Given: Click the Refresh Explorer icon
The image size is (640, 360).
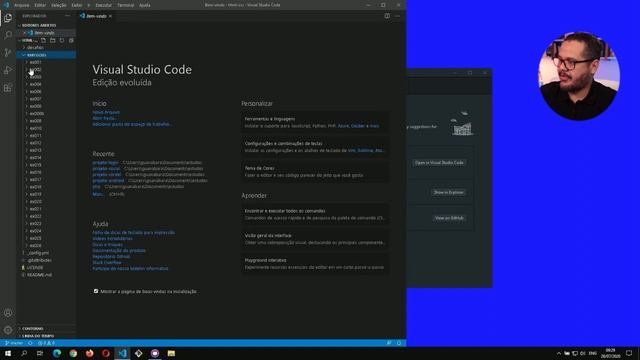Looking at the screenshot, I should point(62,40).
